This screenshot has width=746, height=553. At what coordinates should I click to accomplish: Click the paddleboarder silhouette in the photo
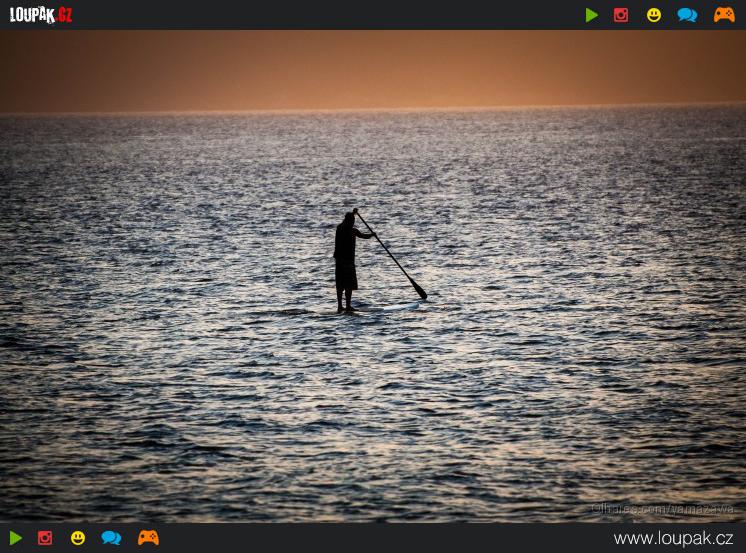tap(346, 262)
